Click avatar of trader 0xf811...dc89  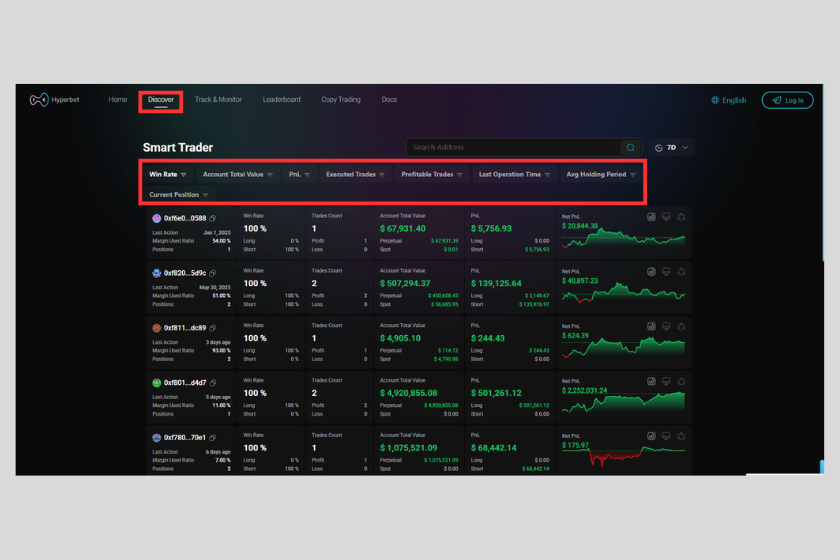pyautogui.click(x=156, y=328)
